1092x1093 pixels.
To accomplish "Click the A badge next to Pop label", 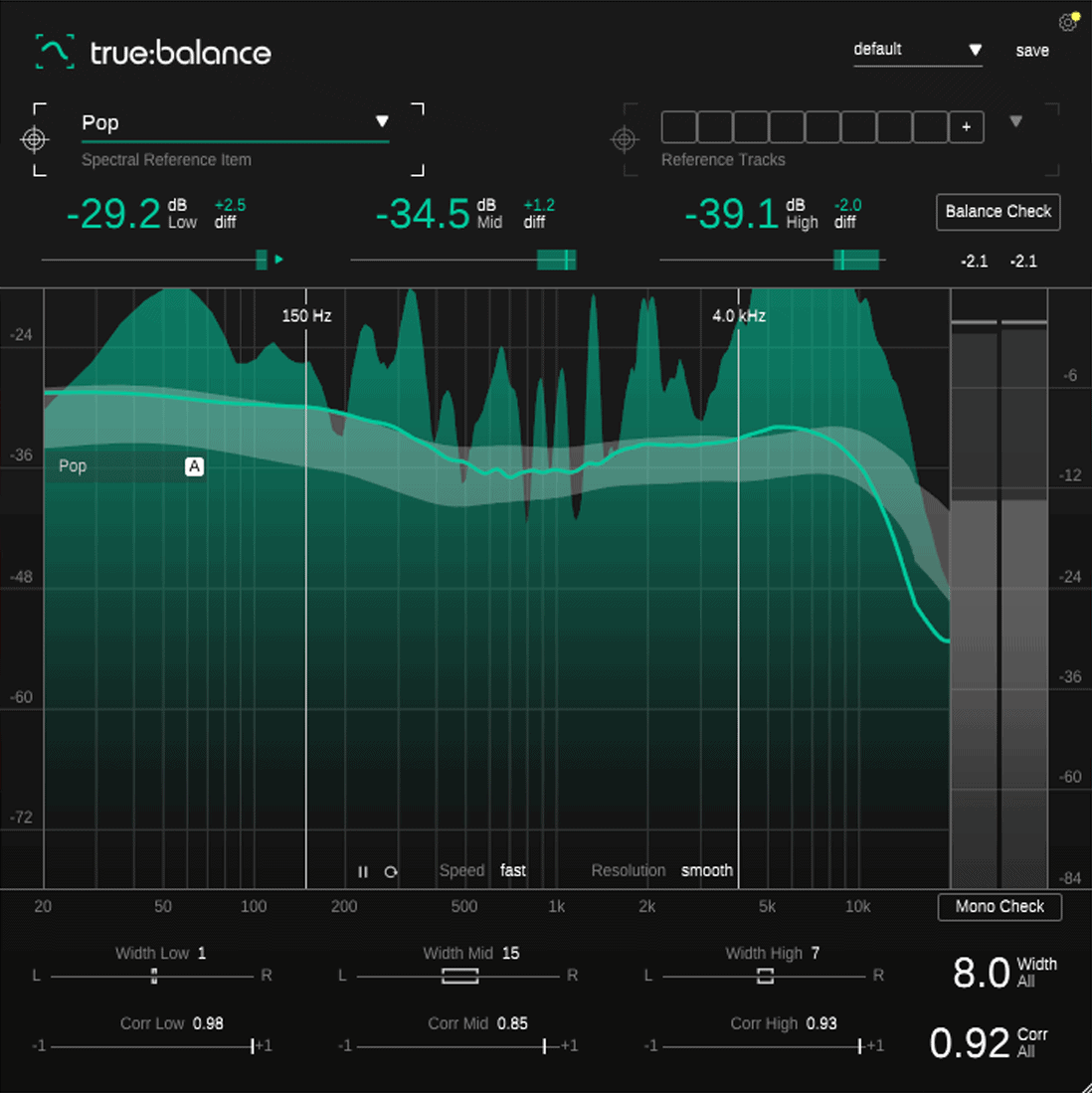I will pyautogui.click(x=195, y=465).
